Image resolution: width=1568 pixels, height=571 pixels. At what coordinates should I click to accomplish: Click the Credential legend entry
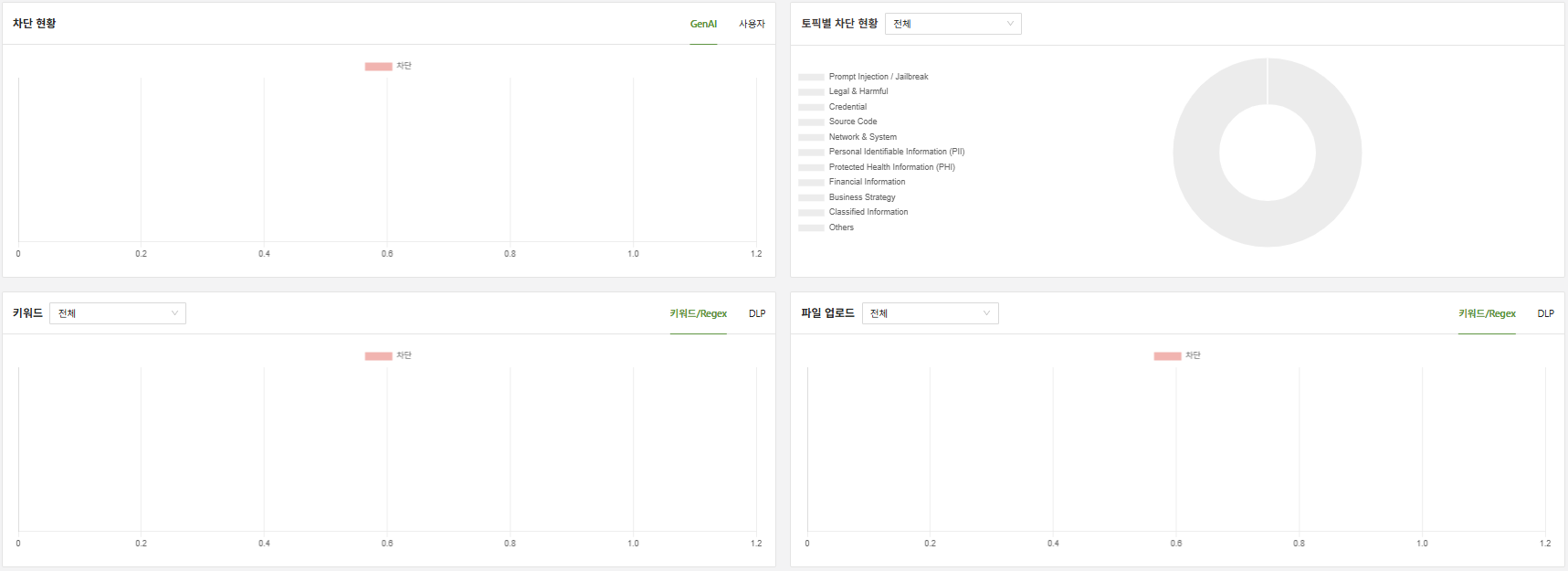pyautogui.click(x=847, y=107)
